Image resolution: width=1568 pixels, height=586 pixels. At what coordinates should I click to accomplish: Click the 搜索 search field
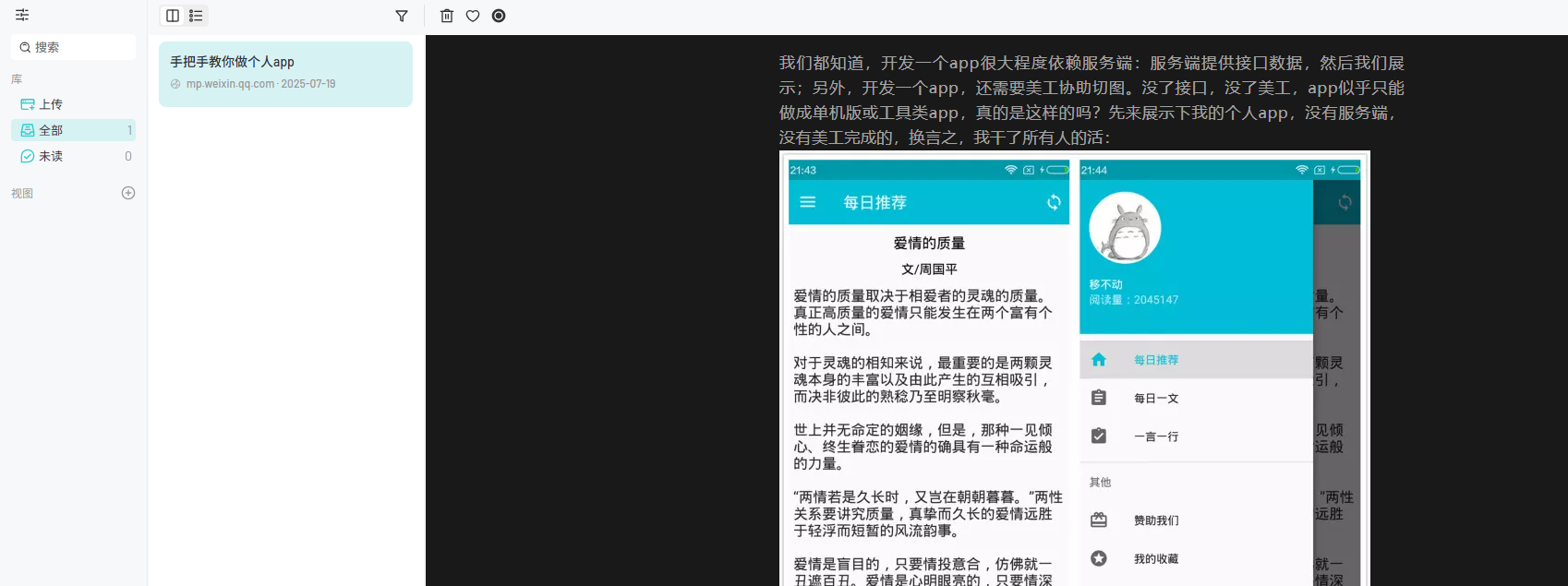click(x=74, y=47)
